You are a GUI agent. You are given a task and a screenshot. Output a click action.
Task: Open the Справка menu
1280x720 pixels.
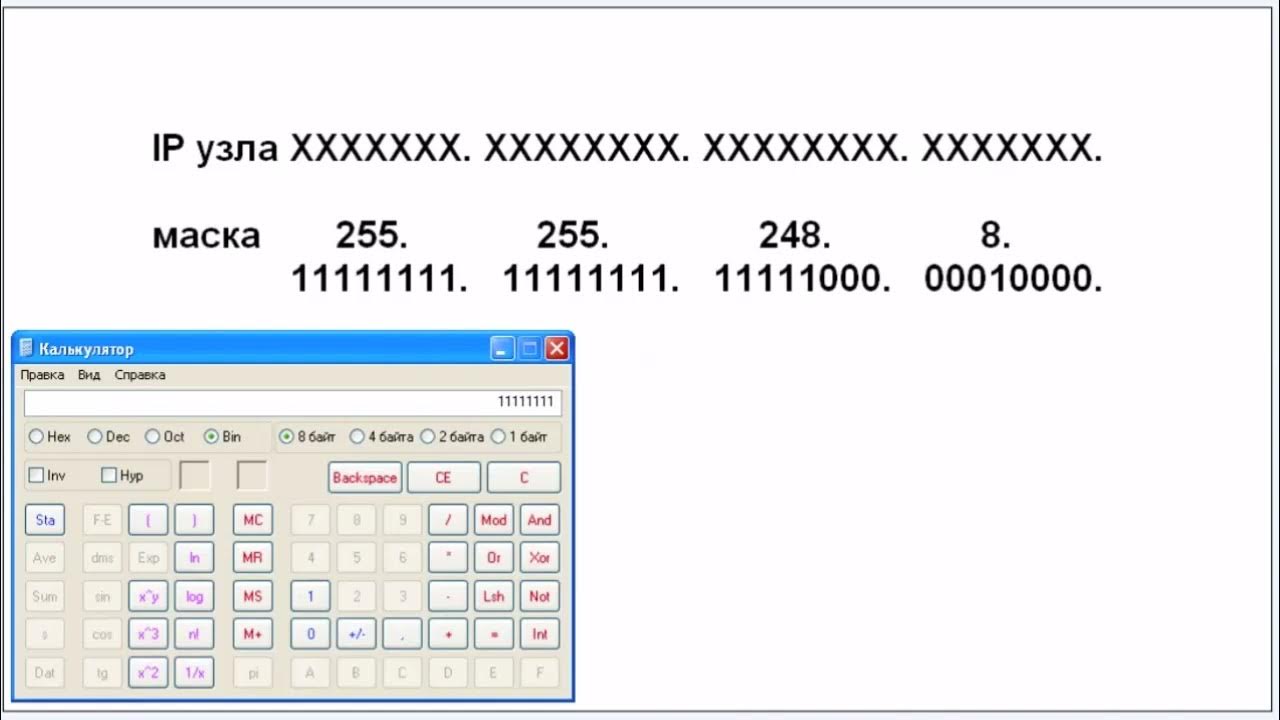coord(140,375)
